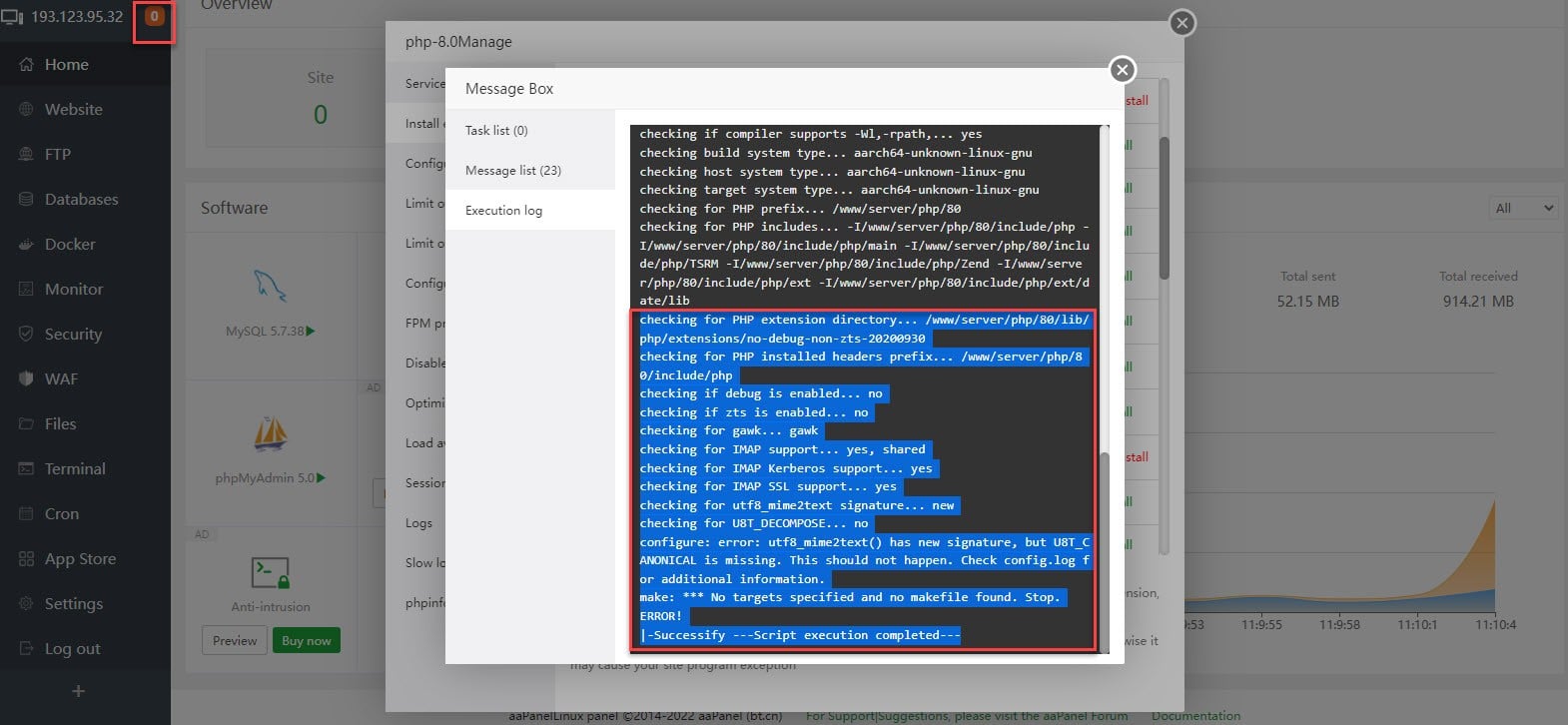The image size is (1568, 725).
Task: Click the 'Script execution completed' log line
Action: pos(800,635)
